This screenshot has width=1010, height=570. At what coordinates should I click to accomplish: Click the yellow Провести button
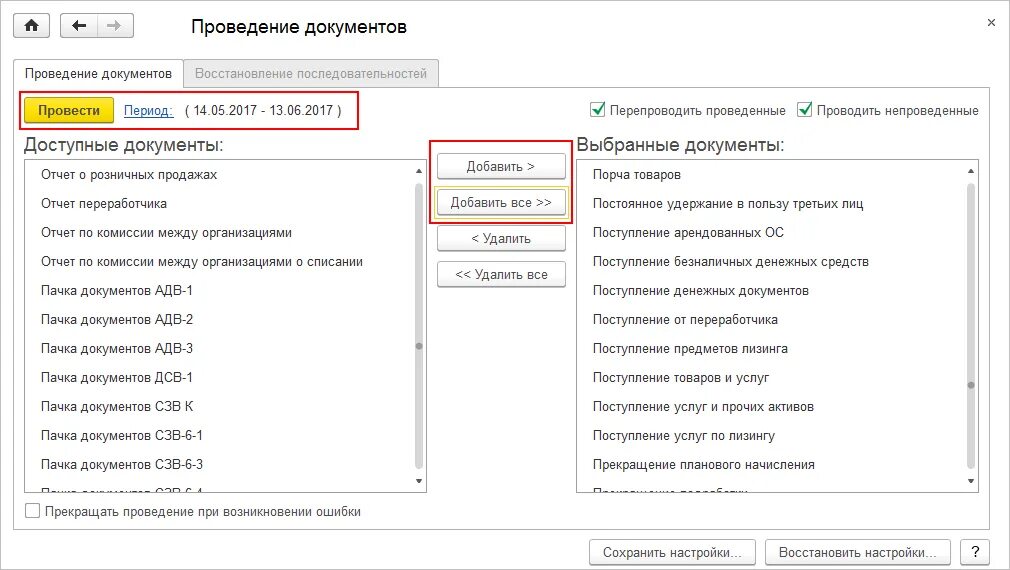[x=69, y=110]
